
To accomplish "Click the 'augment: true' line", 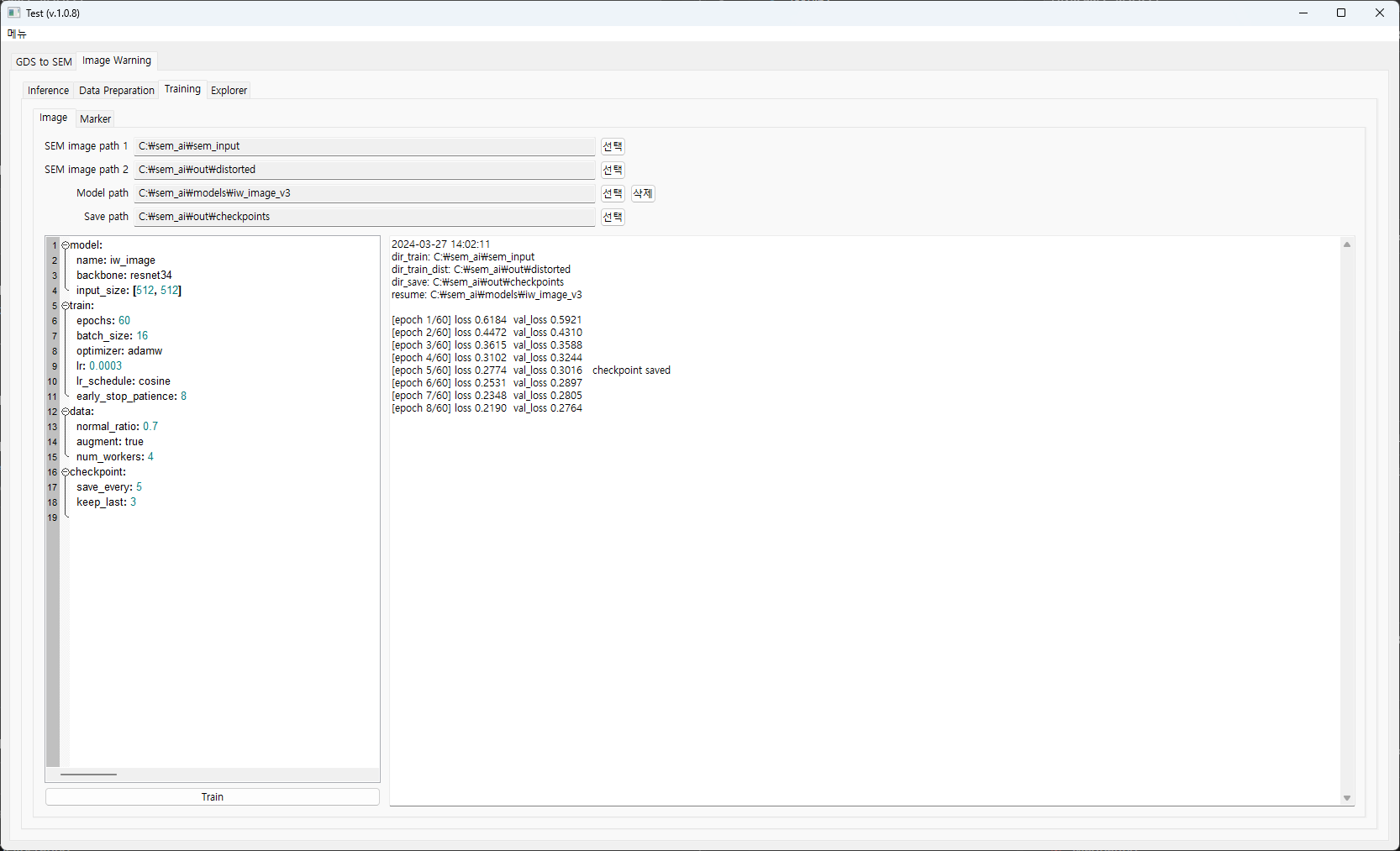I will pyautogui.click(x=110, y=442).
